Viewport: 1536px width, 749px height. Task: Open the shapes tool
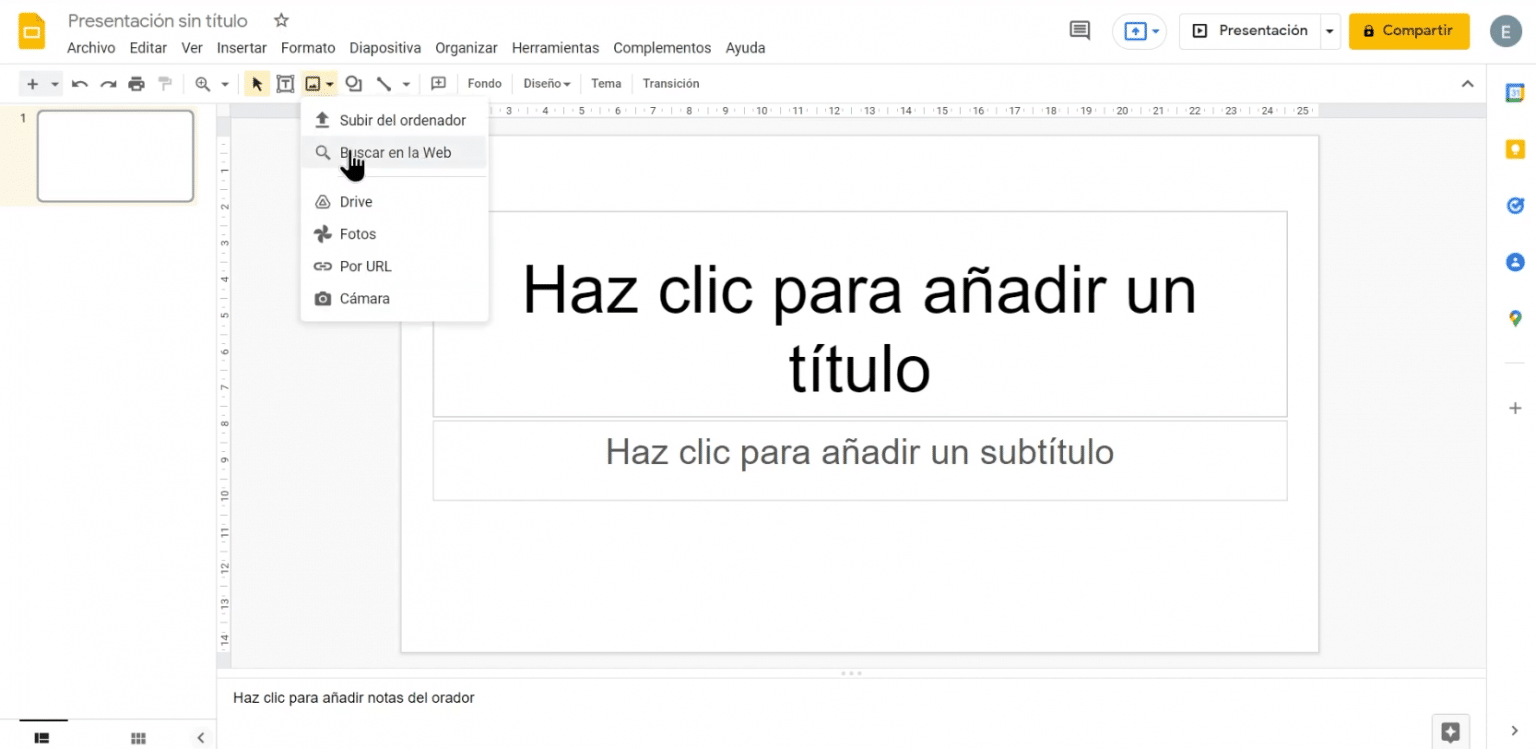353,83
